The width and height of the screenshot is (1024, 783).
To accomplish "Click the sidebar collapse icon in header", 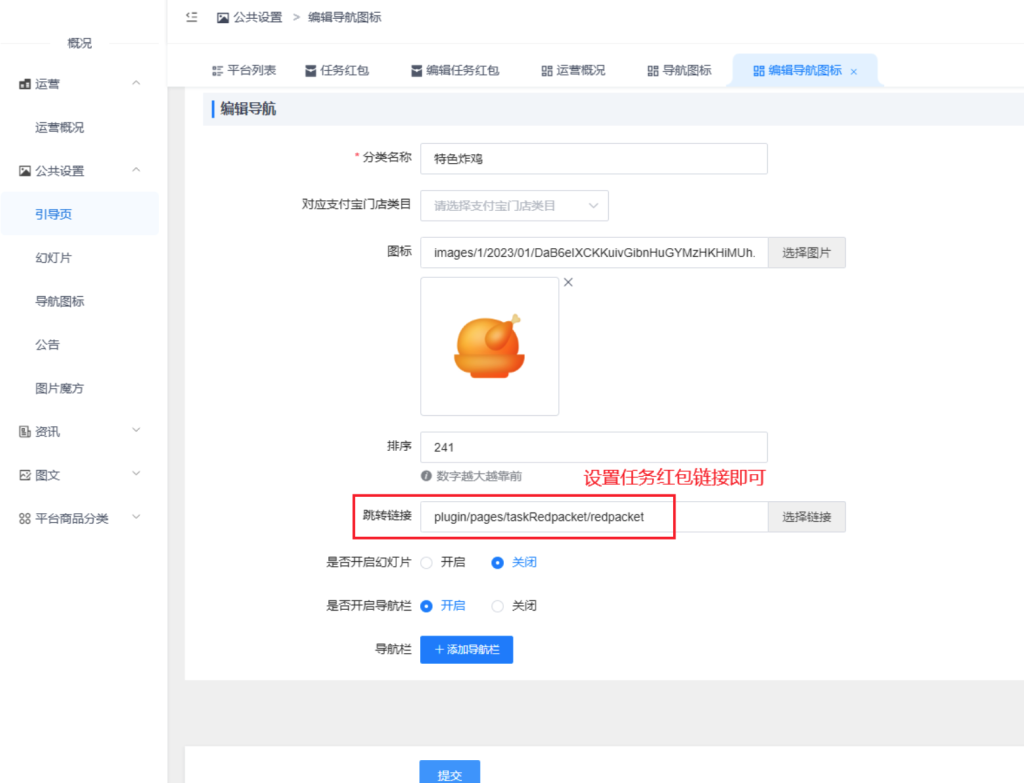I will [192, 17].
